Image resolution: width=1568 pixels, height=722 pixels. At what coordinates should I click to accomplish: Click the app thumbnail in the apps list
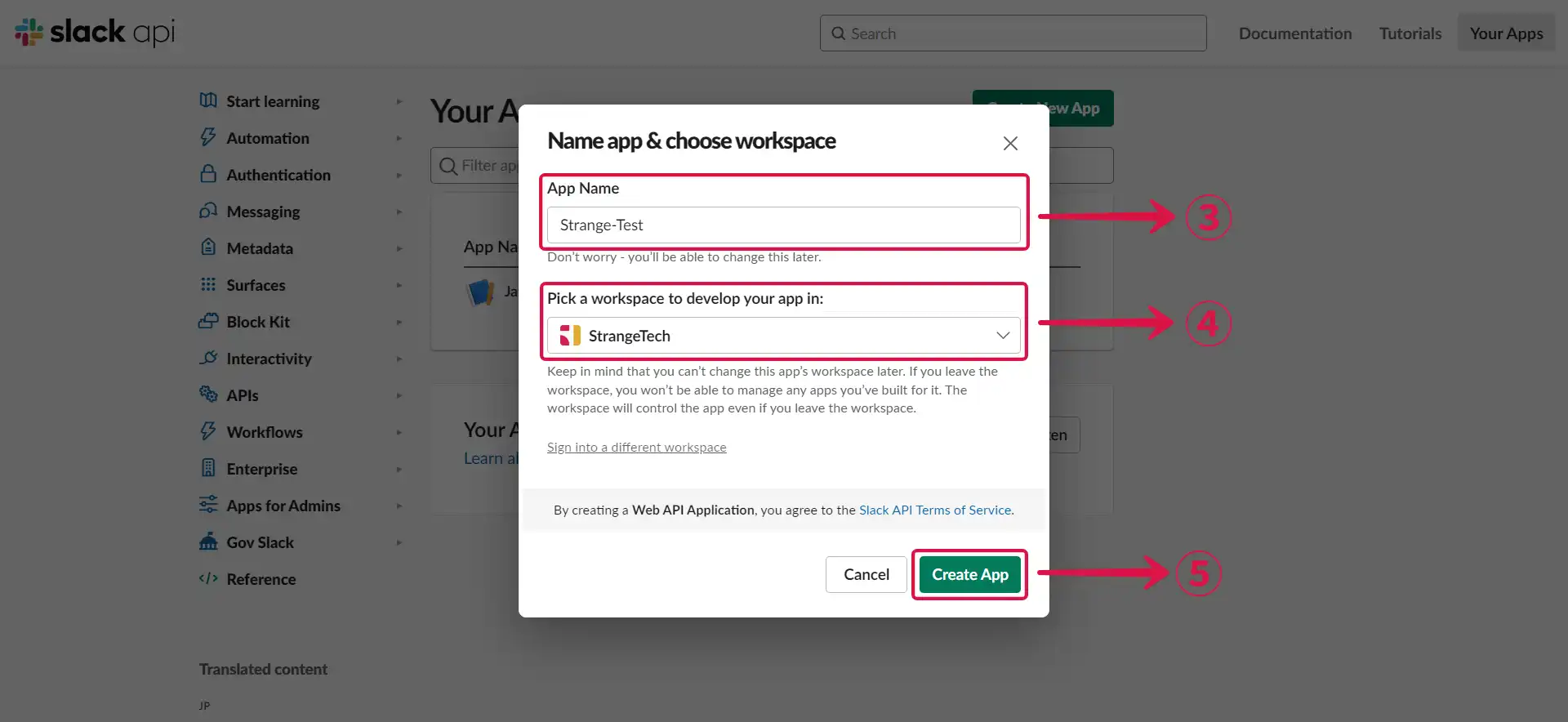[480, 291]
